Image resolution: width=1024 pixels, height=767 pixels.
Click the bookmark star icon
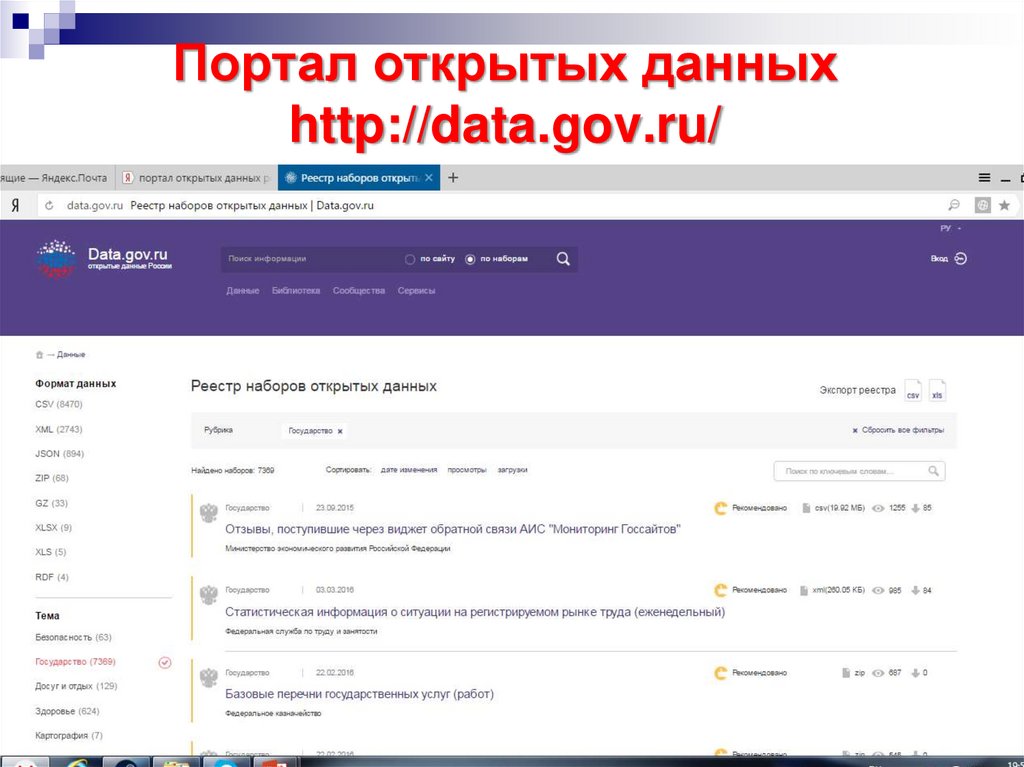[x=1004, y=205]
